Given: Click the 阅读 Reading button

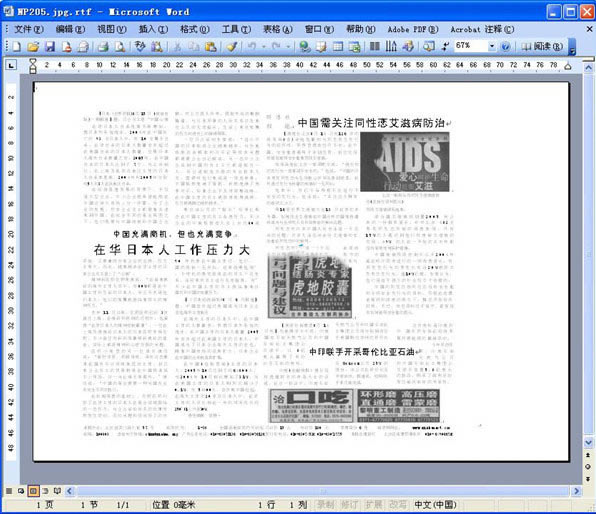Looking at the screenshot, I should click(542, 47).
